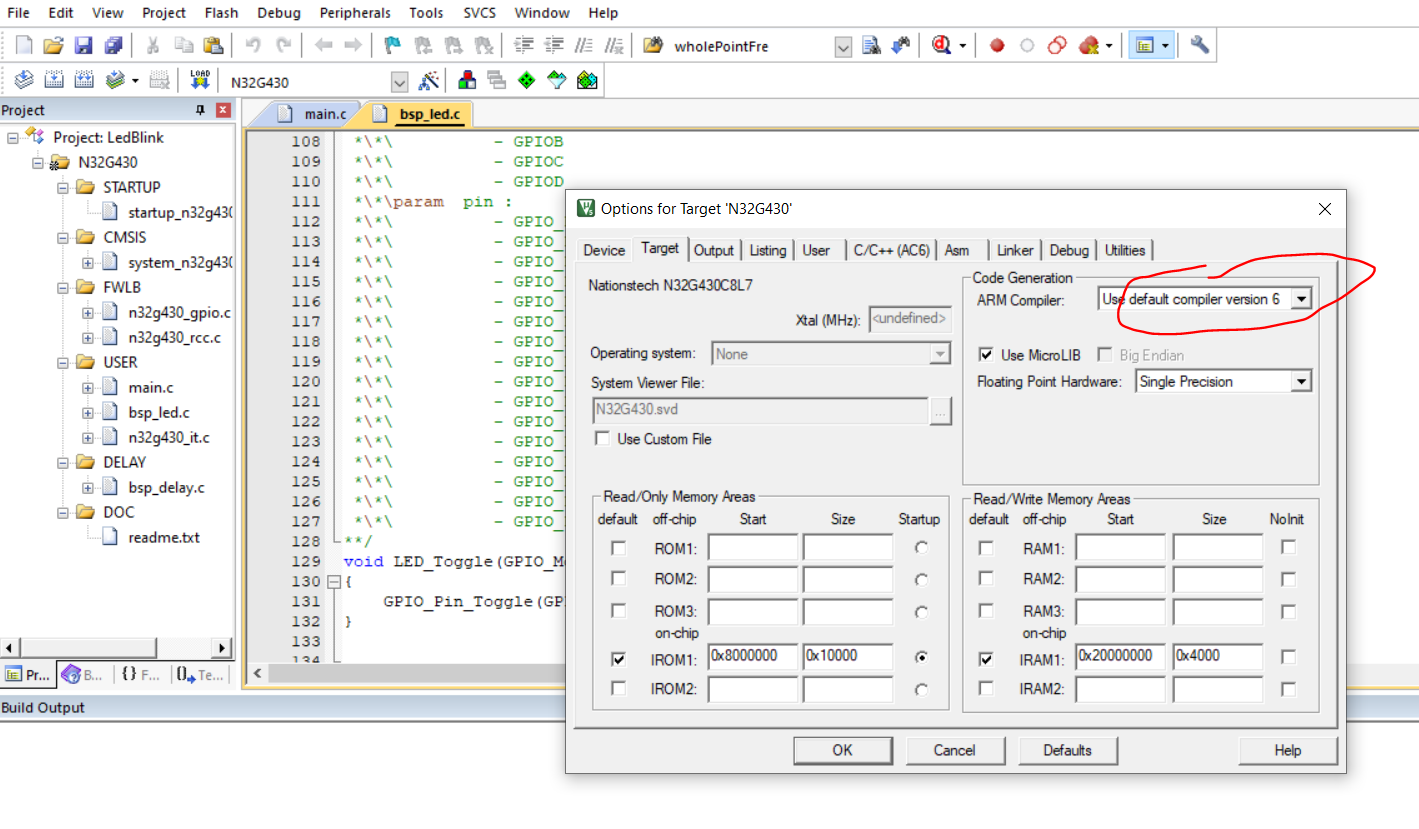Click the Help button in dialog
Viewport: 1419px width, 829px height.
pos(1287,750)
